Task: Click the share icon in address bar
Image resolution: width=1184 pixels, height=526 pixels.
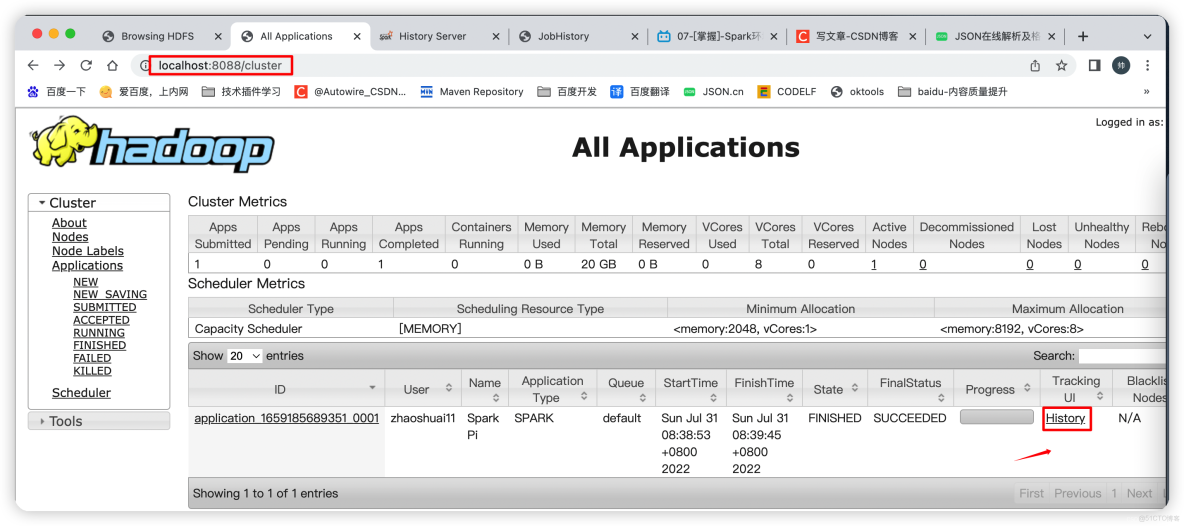Action: (1035, 66)
